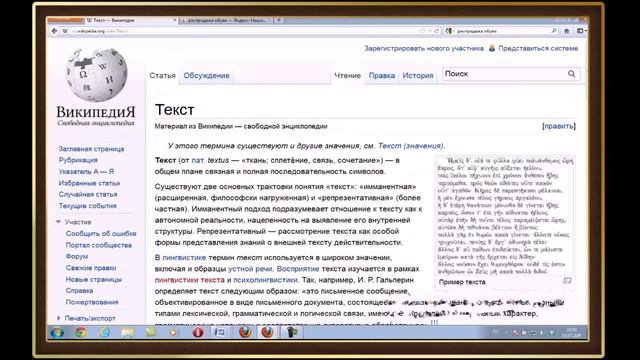
Task: Switch to the распродажа обуви Яндекс tab
Action: click(225, 20)
